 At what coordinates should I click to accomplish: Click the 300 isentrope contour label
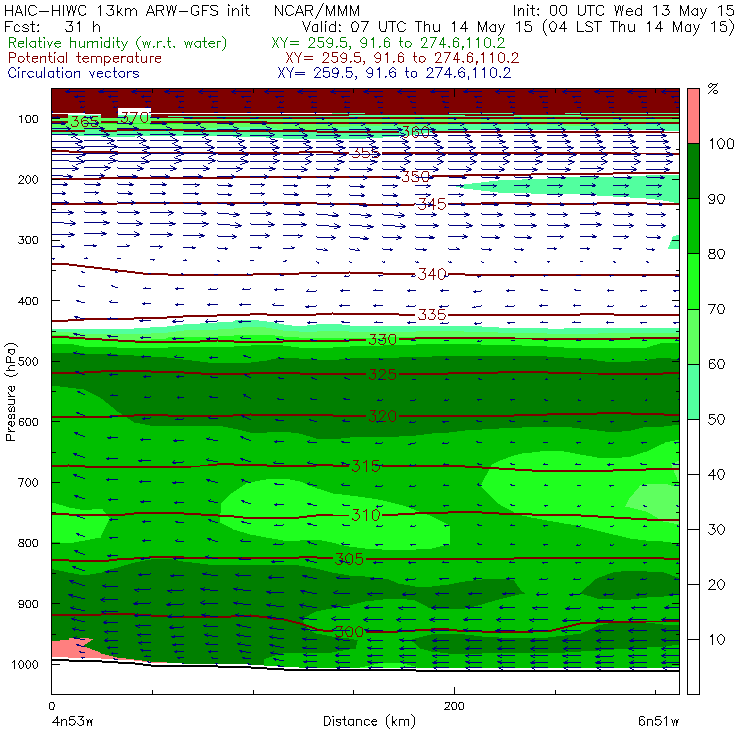(349, 631)
